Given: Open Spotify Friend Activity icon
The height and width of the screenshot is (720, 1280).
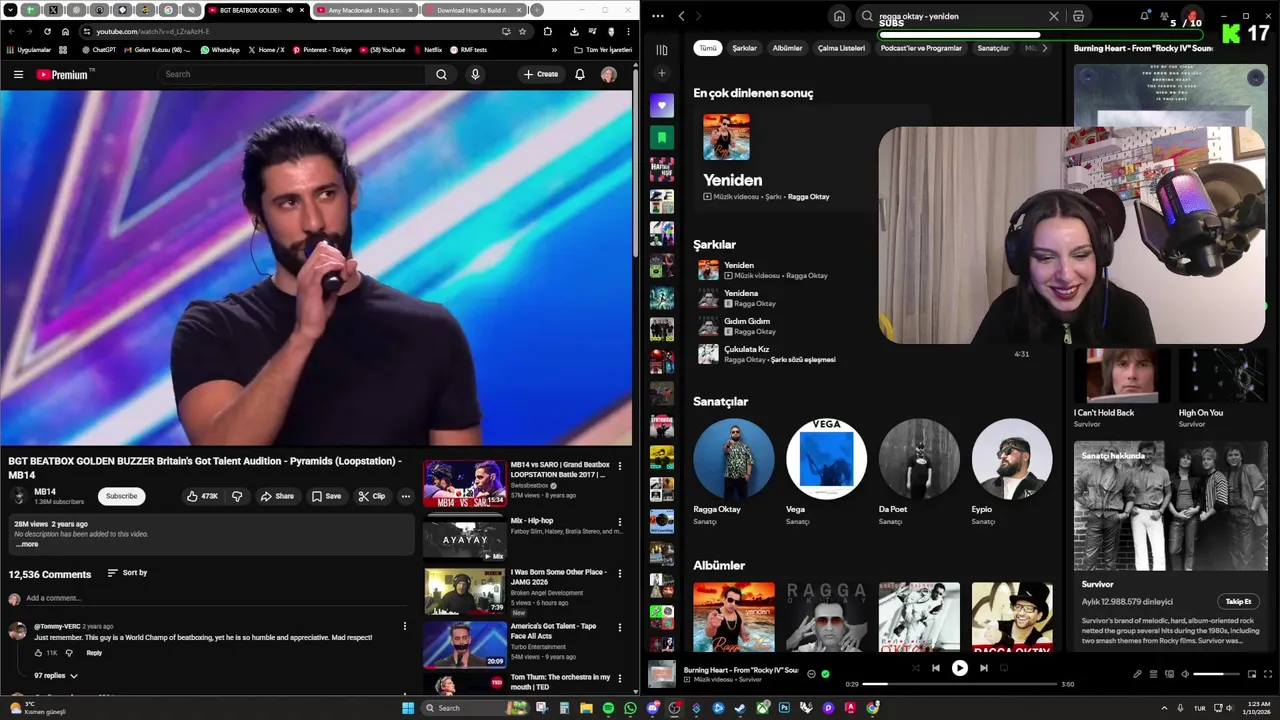Looking at the screenshot, I should tap(1165, 16).
